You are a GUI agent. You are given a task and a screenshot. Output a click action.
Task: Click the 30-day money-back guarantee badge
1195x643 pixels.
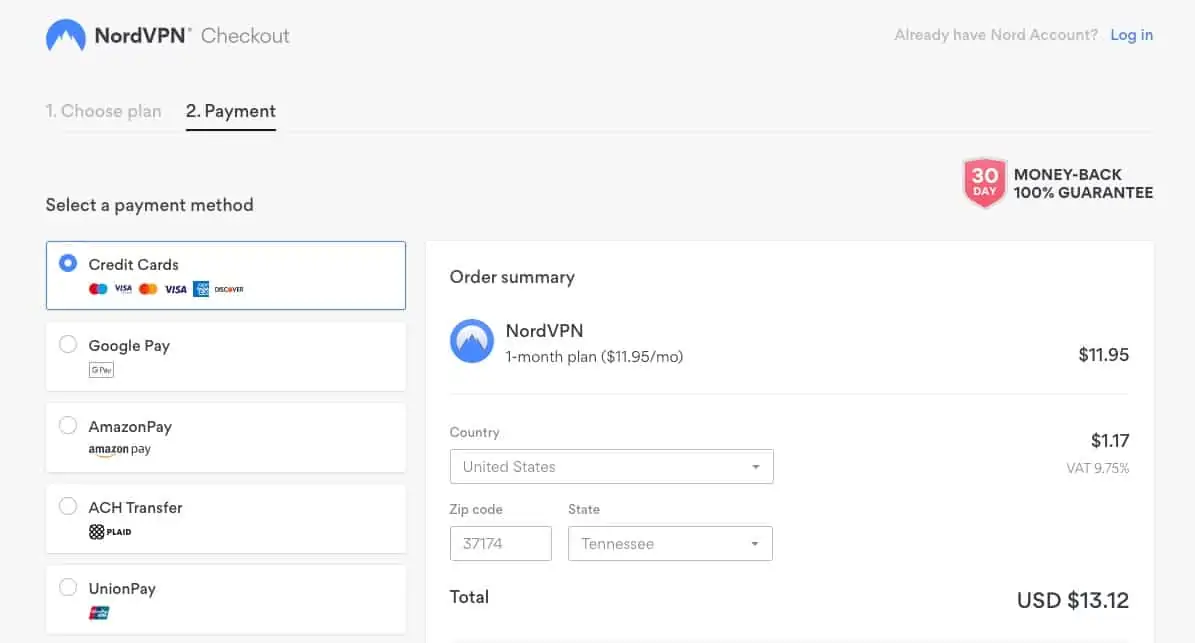coord(984,183)
